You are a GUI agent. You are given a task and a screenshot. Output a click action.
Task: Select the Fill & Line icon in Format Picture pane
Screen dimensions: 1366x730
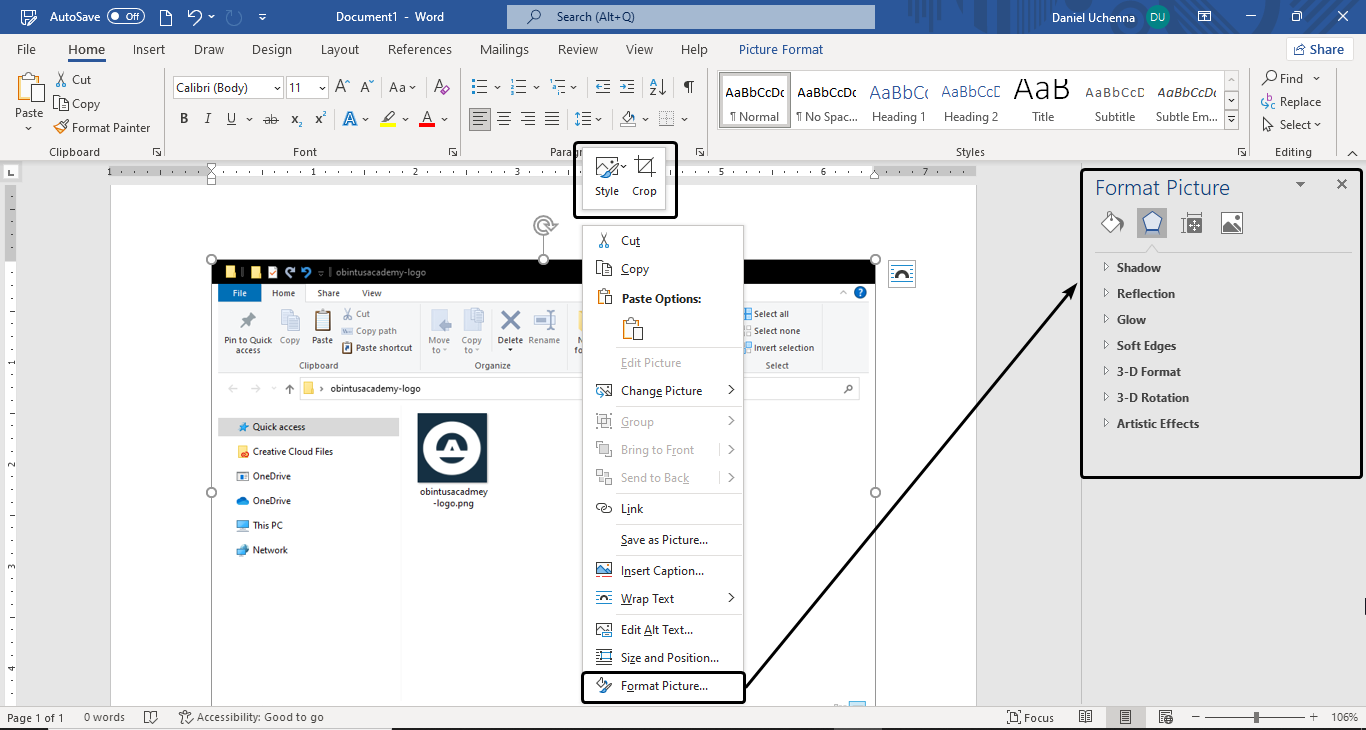[x=1111, y=223]
